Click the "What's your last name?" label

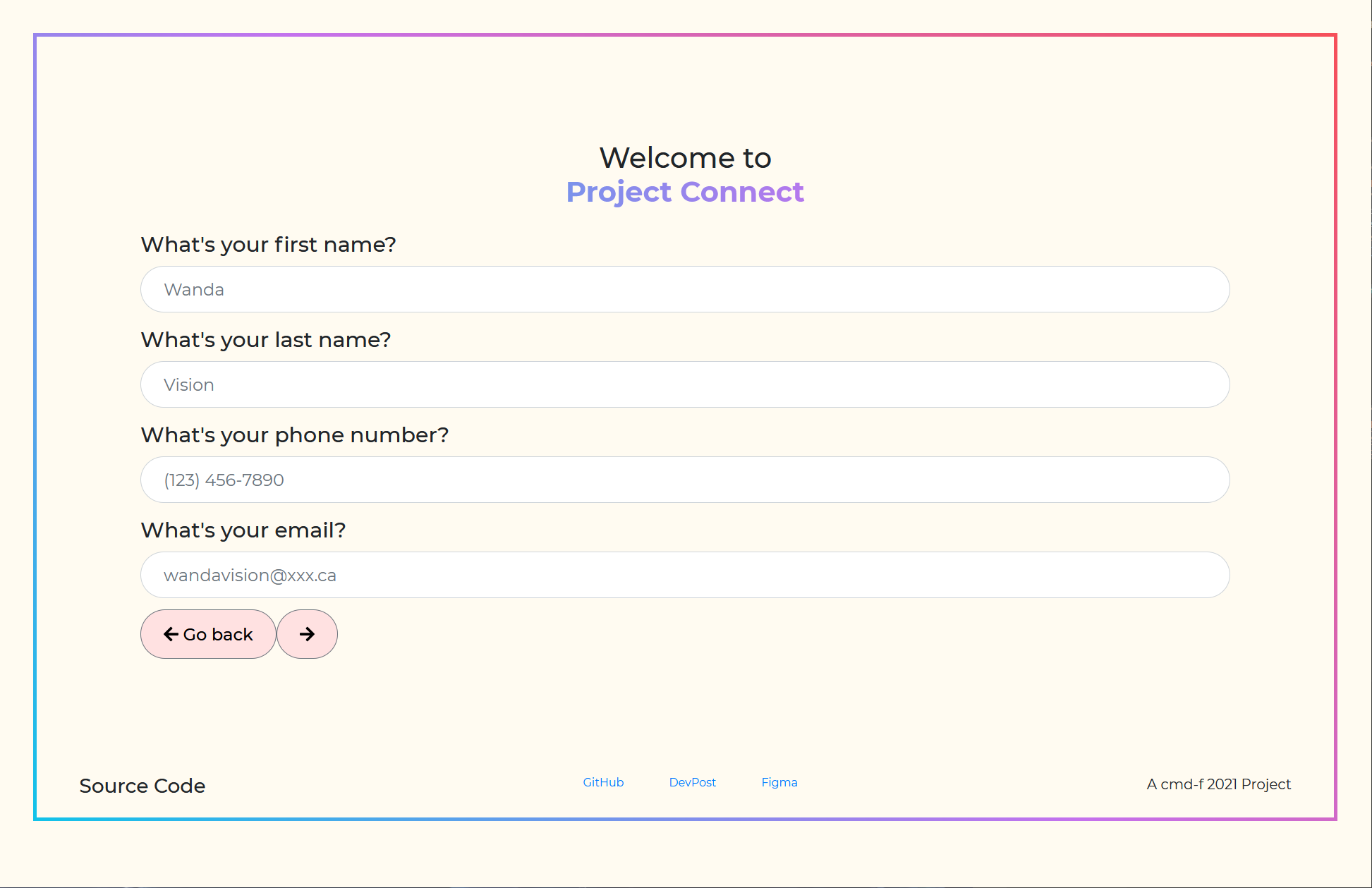(265, 340)
